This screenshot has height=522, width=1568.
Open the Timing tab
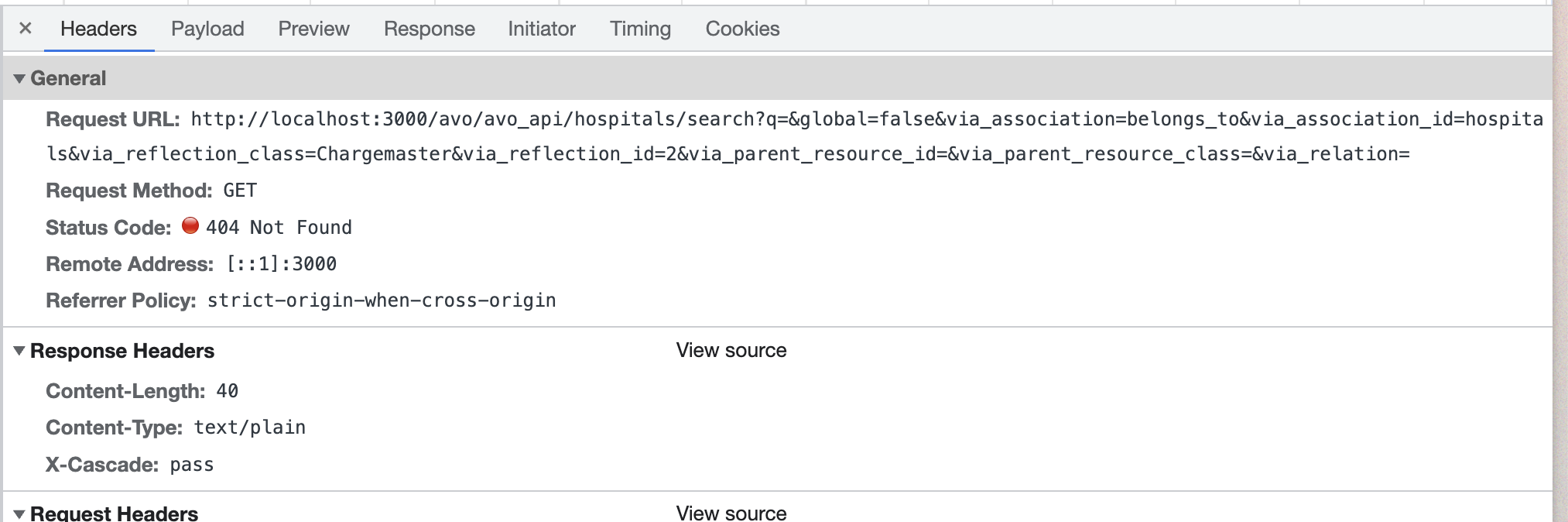[639, 29]
